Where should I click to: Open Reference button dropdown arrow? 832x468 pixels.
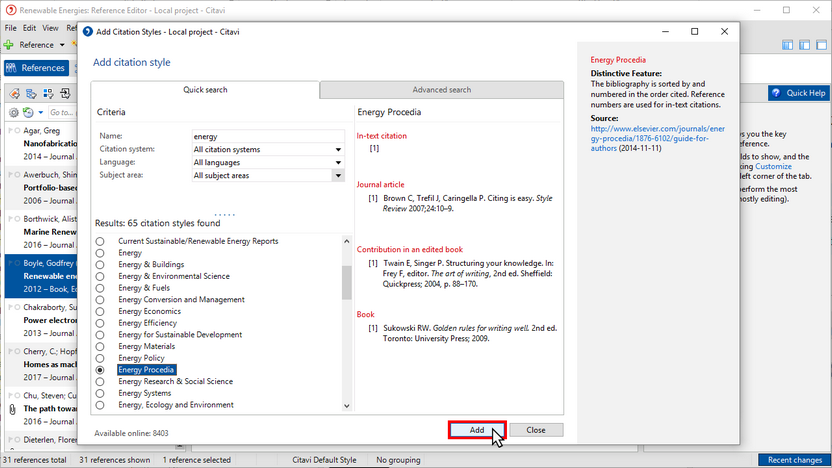point(62,45)
